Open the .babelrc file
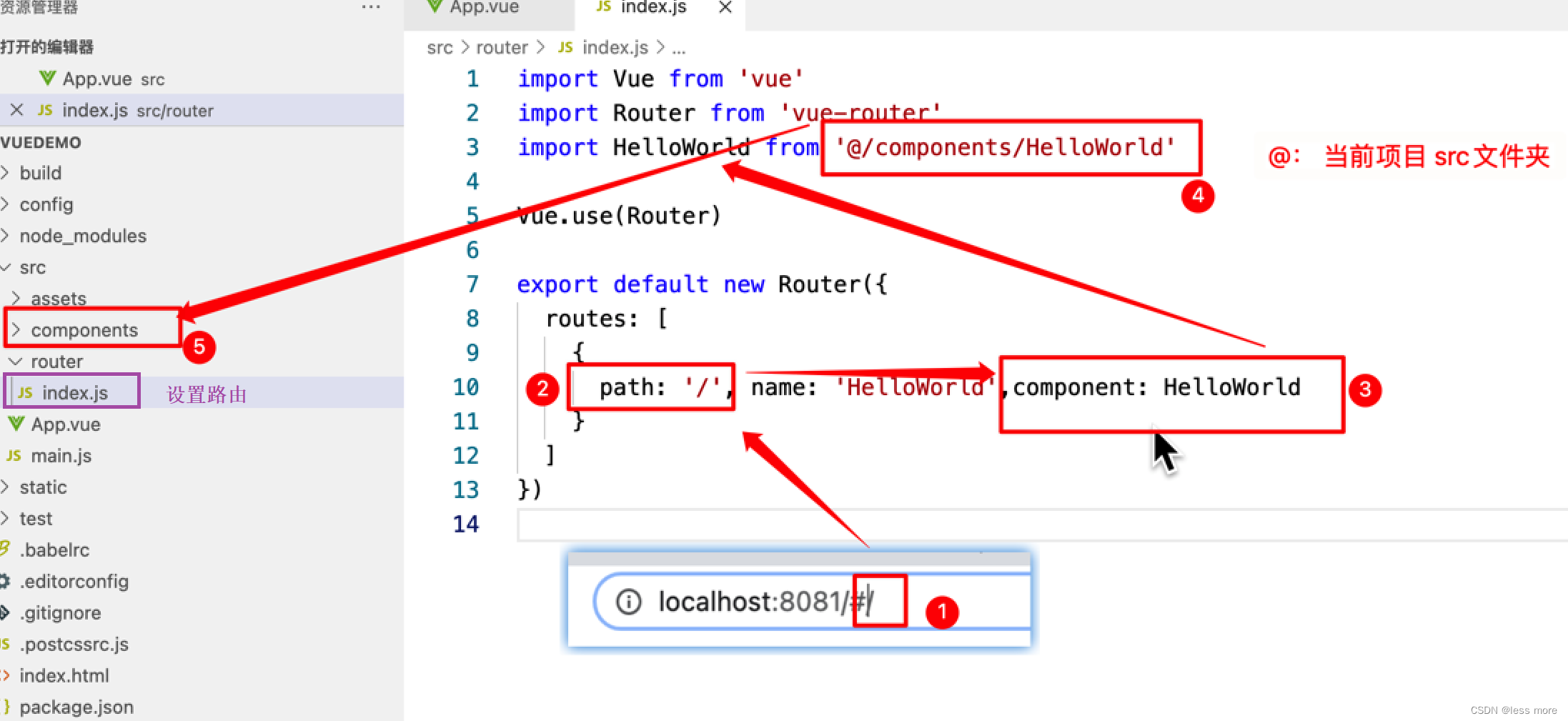The width and height of the screenshot is (1568, 721). [x=54, y=550]
